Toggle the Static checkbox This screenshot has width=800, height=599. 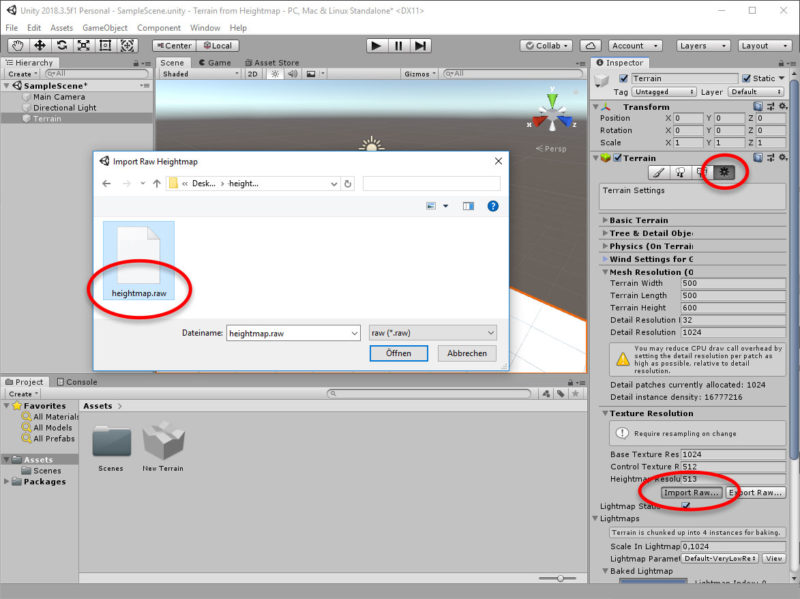coord(745,79)
